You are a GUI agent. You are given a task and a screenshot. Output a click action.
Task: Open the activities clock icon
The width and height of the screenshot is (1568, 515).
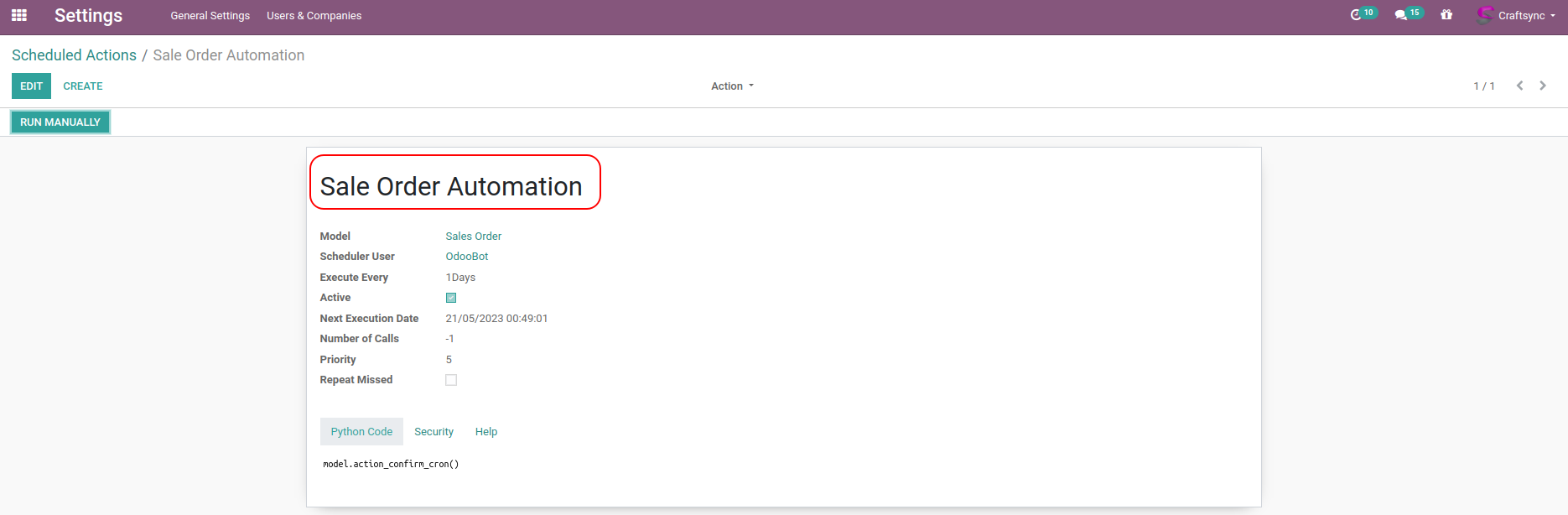coord(1356,15)
